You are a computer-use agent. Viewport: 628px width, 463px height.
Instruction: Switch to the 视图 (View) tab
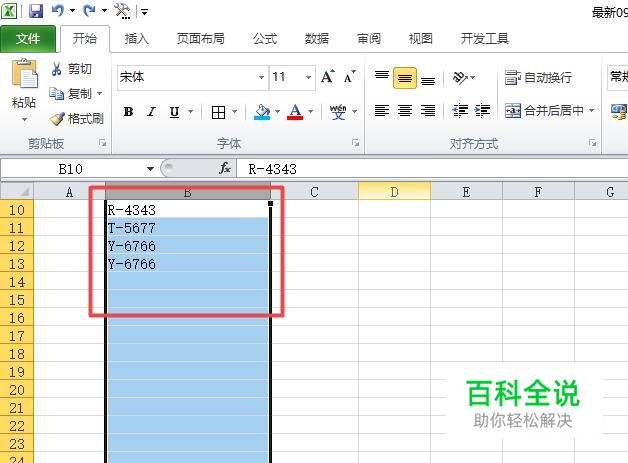pyautogui.click(x=421, y=38)
